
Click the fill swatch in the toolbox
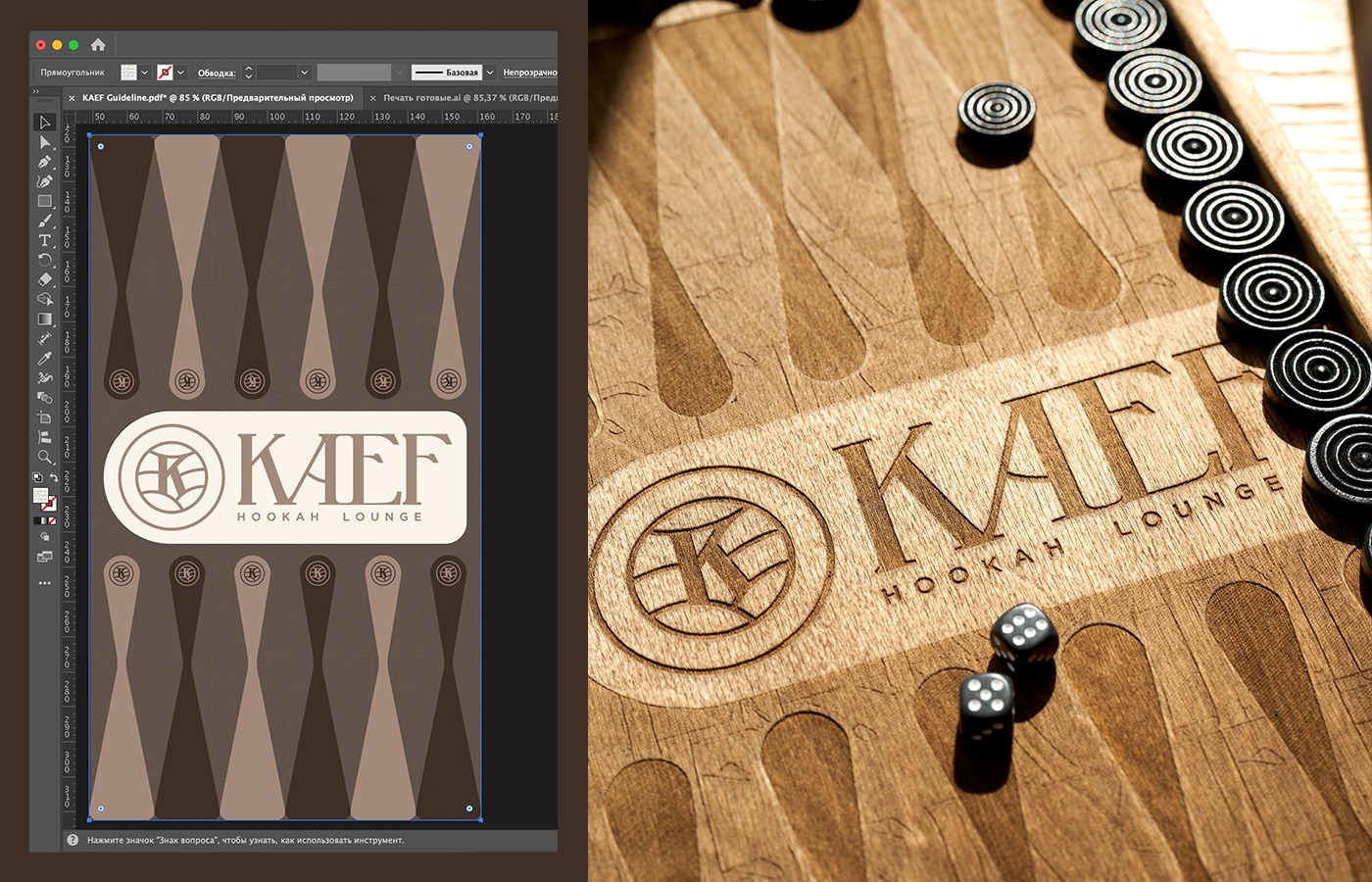tap(40, 496)
